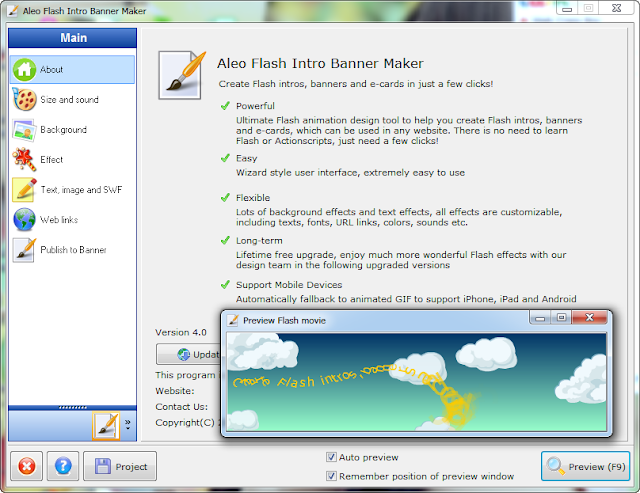Go to Text, image and SWF section
Screen dimensions: 640x493
72,190
